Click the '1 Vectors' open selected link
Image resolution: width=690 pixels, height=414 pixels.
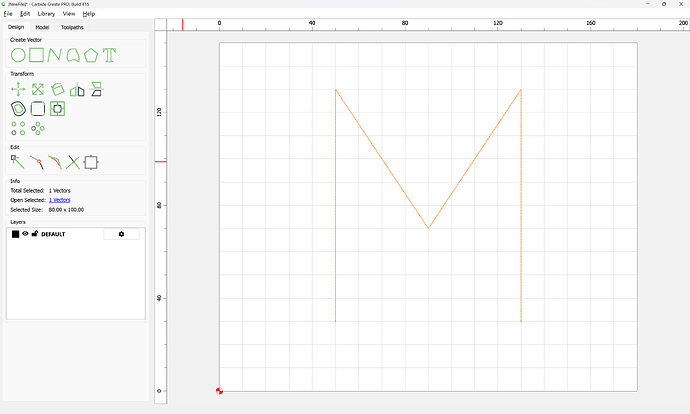point(59,200)
